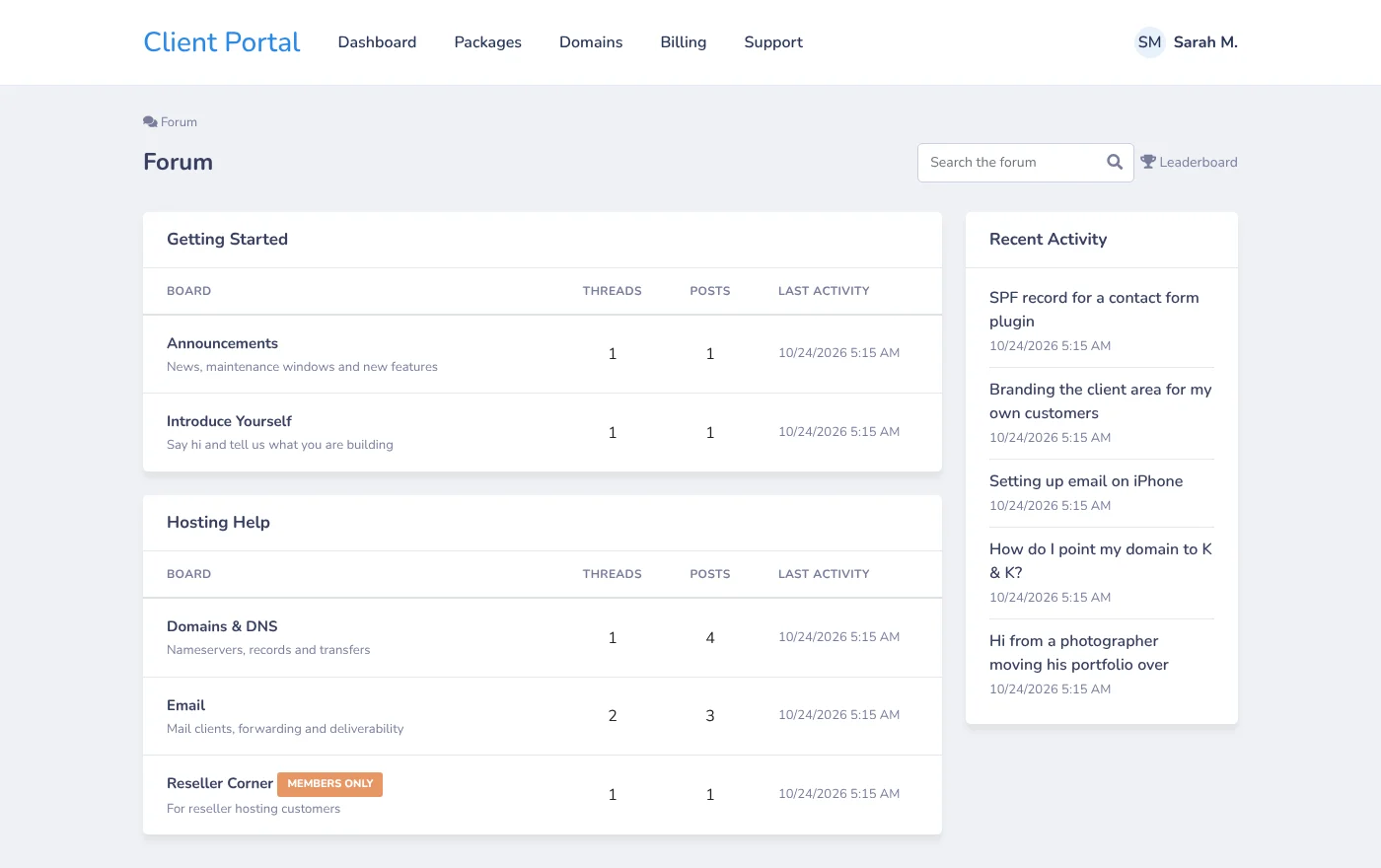Click the Introduce Yourself last activity timestamp

tap(838, 432)
